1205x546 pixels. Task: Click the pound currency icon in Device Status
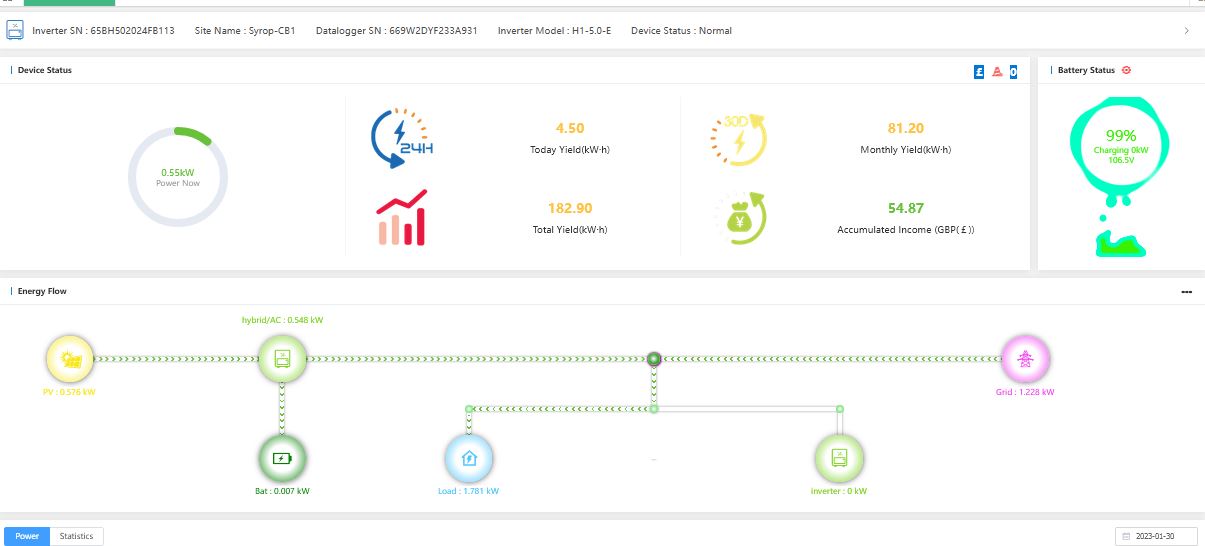coord(979,71)
